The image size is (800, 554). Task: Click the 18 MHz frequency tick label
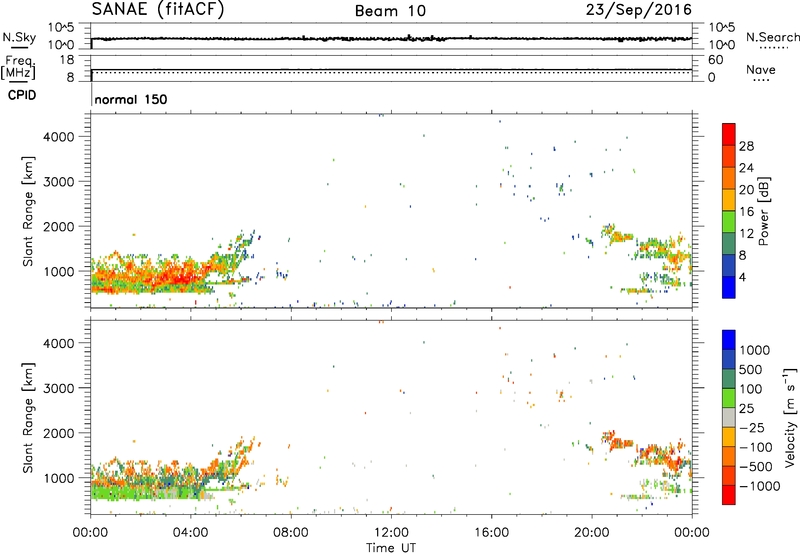point(67,60)
